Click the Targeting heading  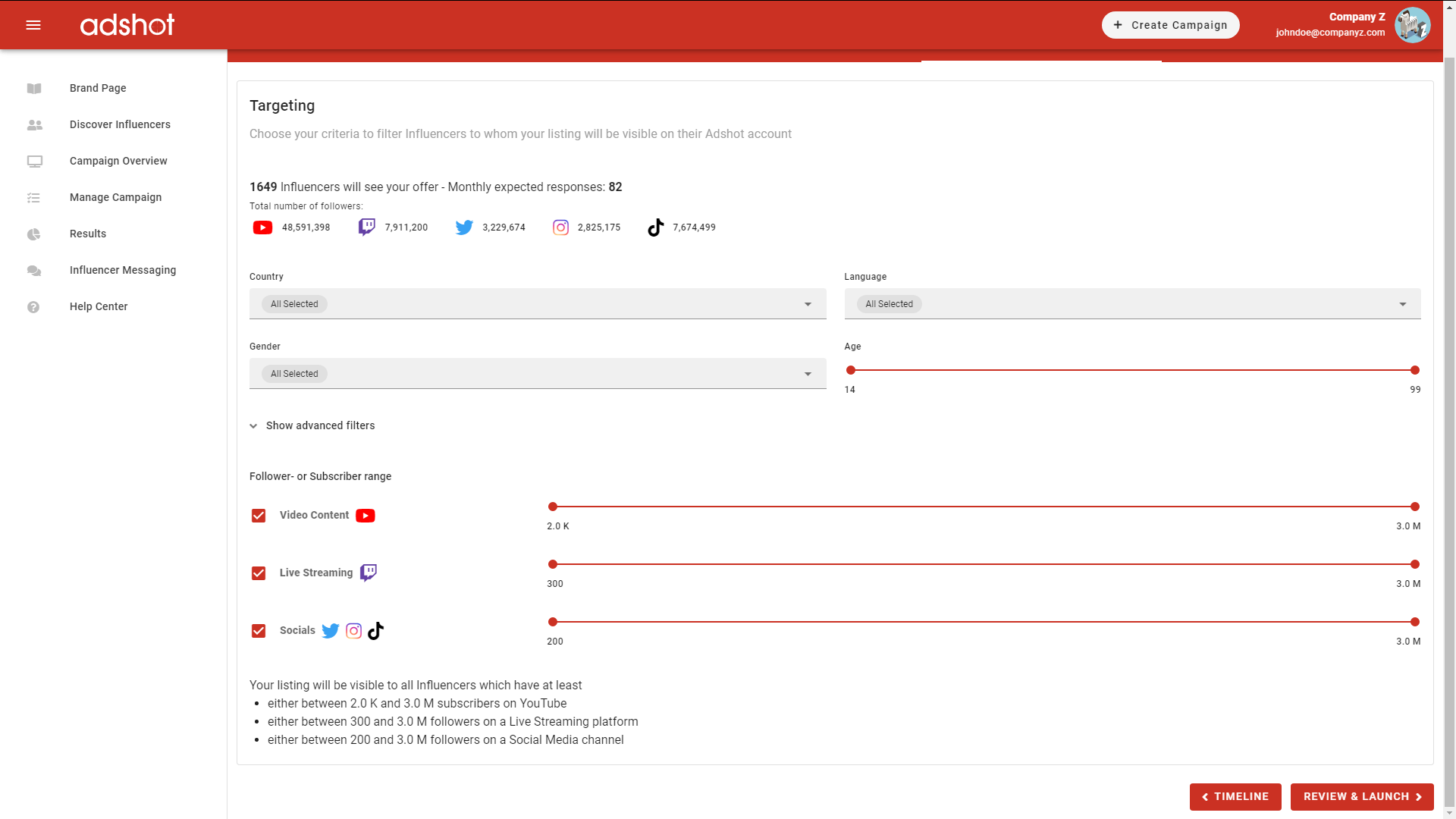(282, 105)
